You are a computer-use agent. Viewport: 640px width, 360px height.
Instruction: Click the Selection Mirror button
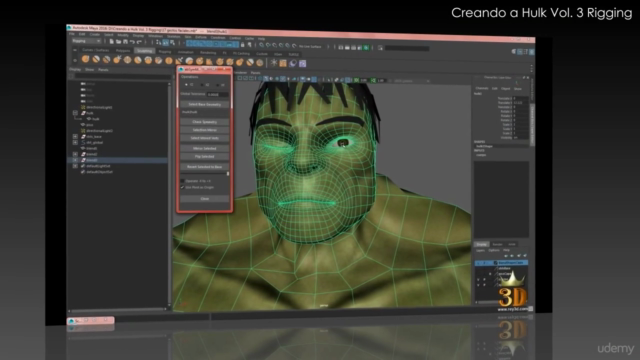coord(204,130)
